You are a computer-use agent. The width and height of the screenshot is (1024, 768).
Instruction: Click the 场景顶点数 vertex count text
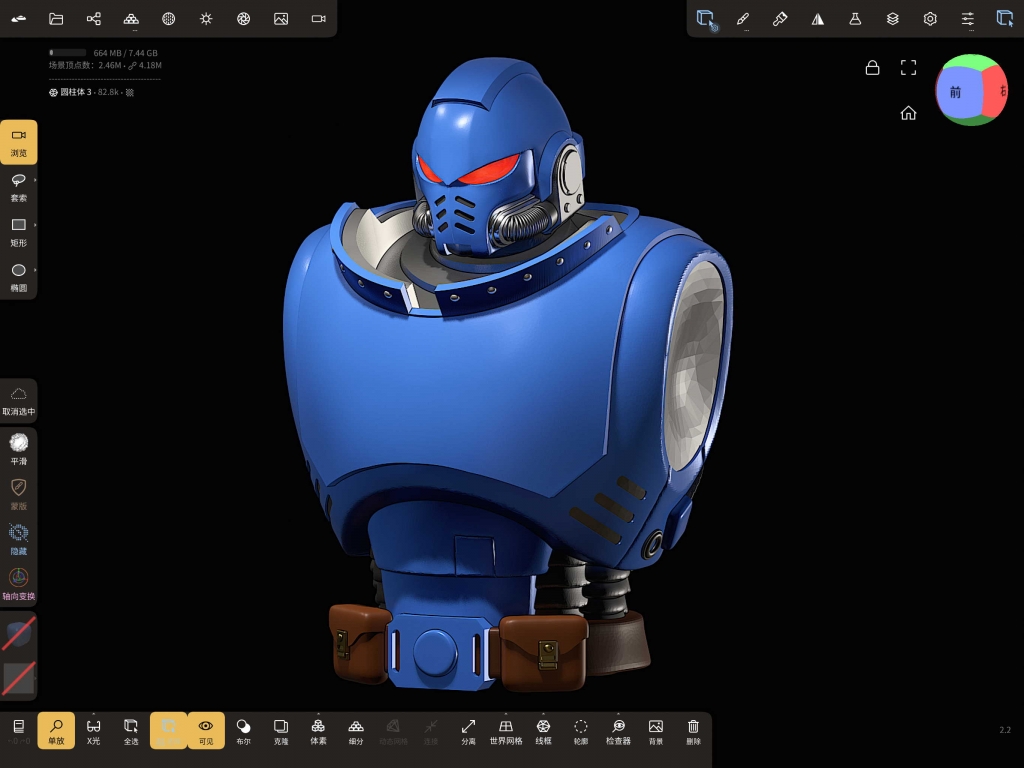tap(104, 65)
